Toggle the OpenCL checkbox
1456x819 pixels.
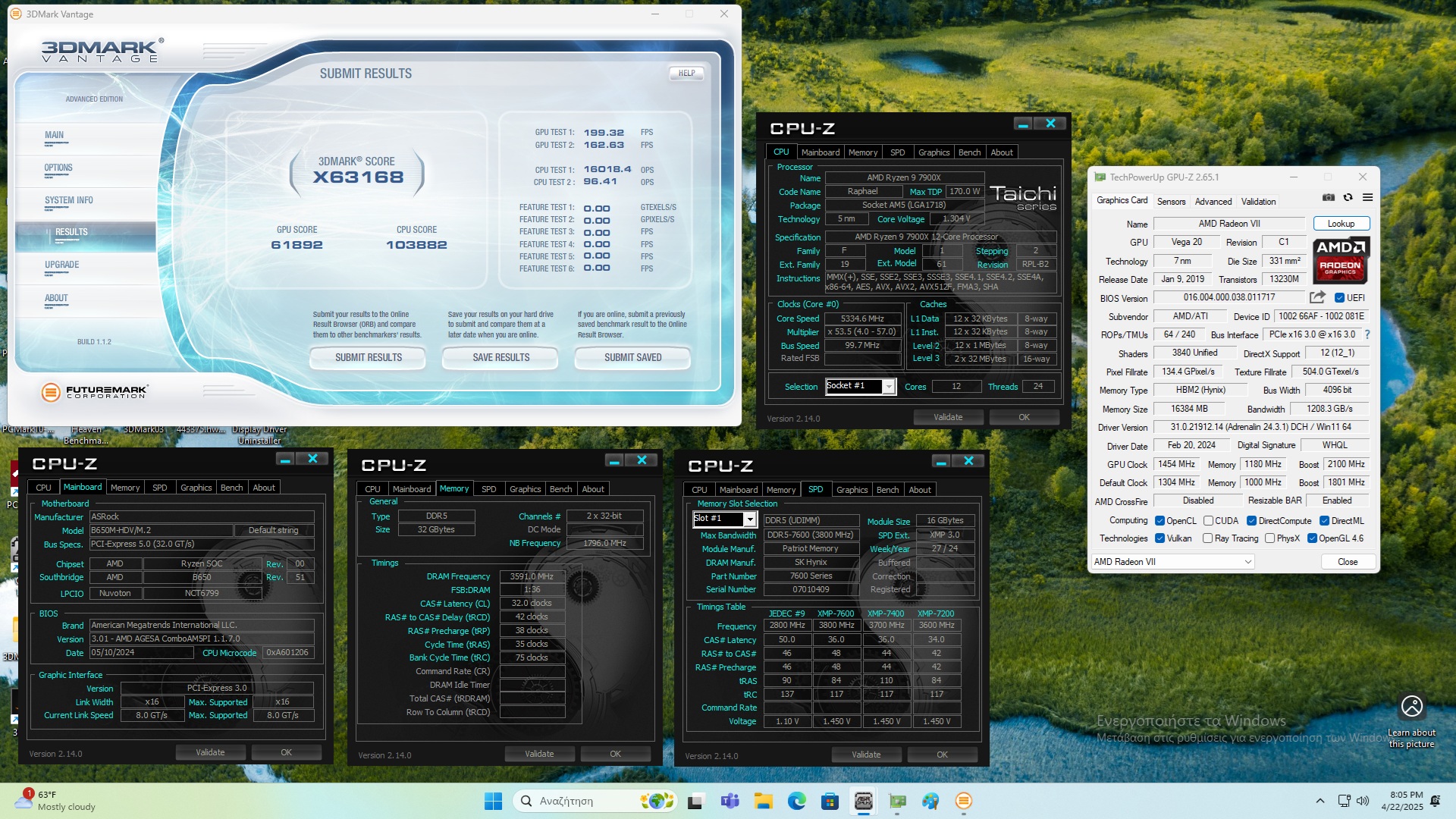coord(1159,521)
